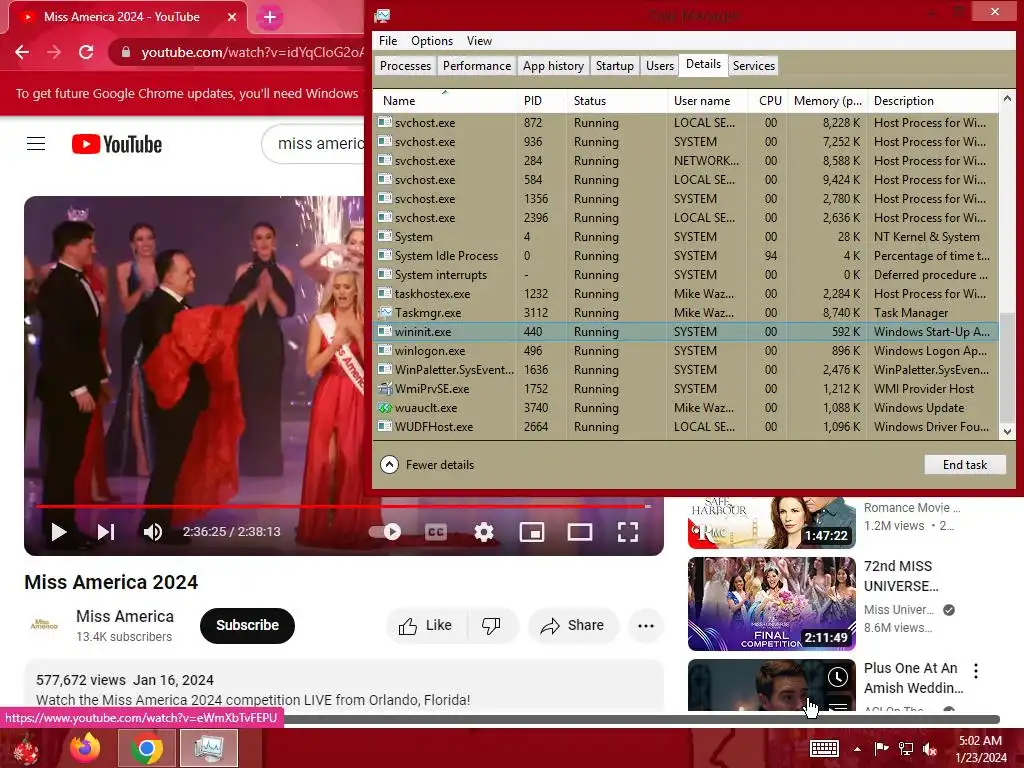Select Taskmgr.exe process row
This screenshot has width=1024, height=768.
686,313
